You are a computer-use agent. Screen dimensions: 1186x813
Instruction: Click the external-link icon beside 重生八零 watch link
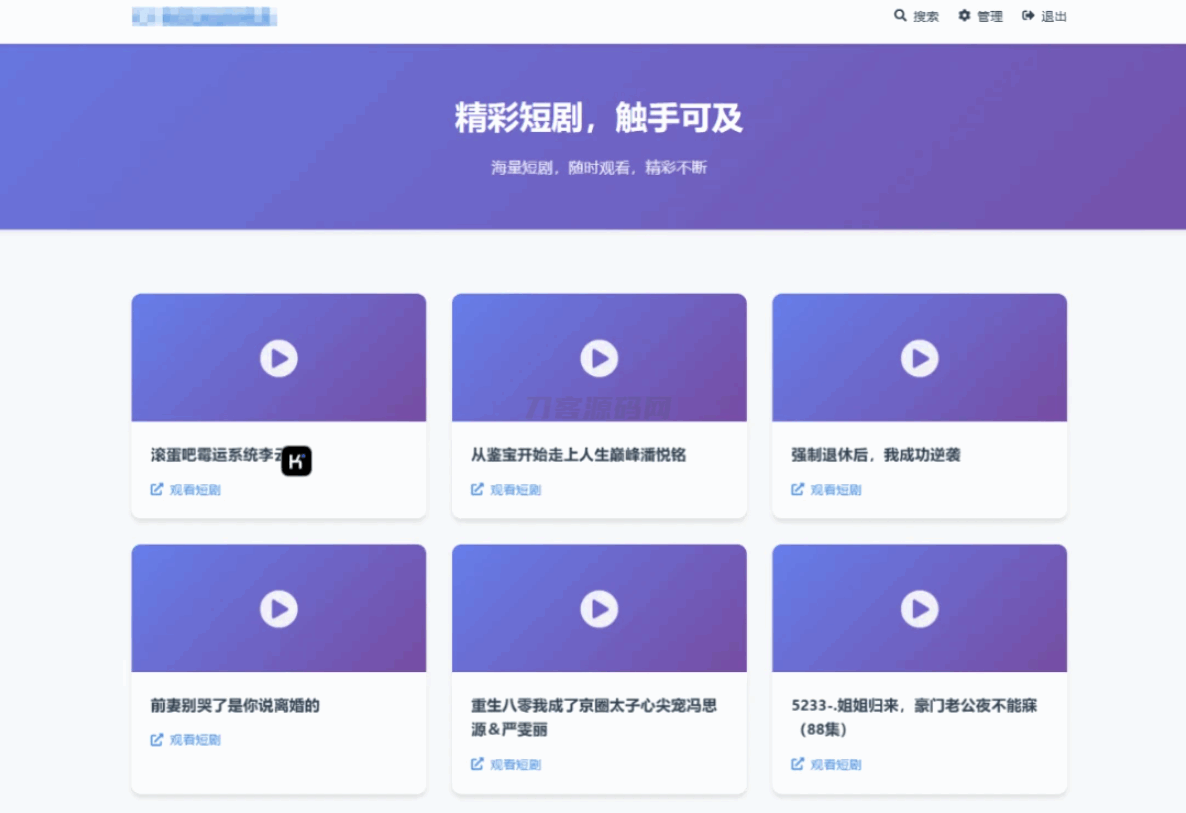click(475, 764)
